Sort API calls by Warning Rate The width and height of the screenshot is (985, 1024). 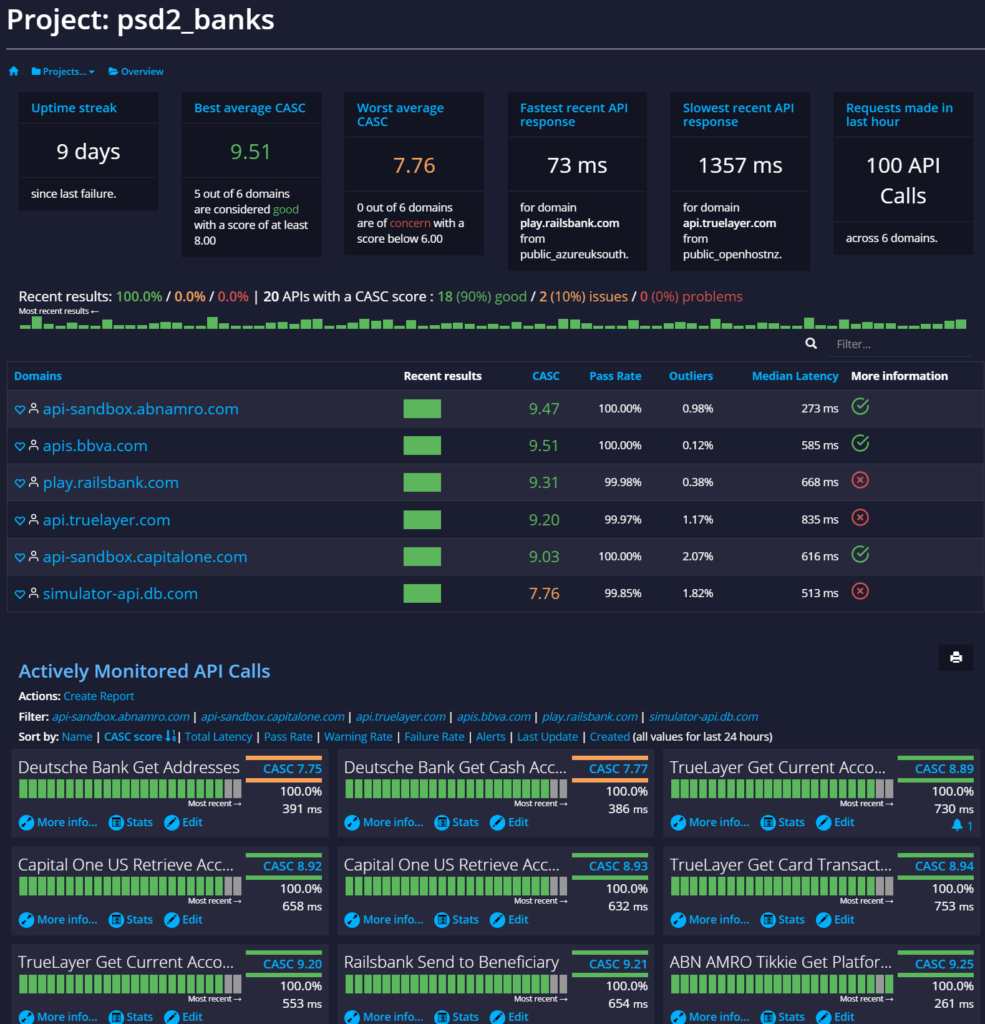point(358,737)
